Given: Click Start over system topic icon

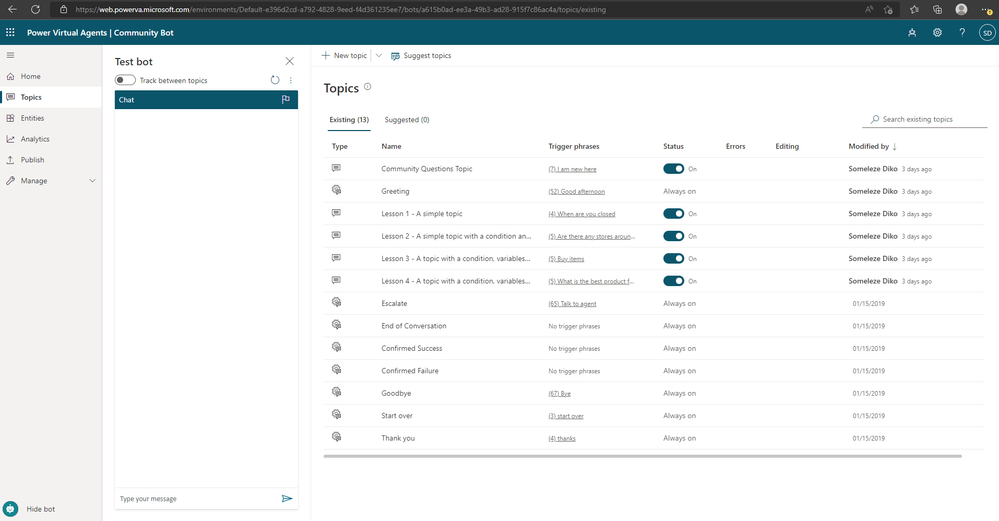Looking at the screenshot, I should [x=336, y=415].
